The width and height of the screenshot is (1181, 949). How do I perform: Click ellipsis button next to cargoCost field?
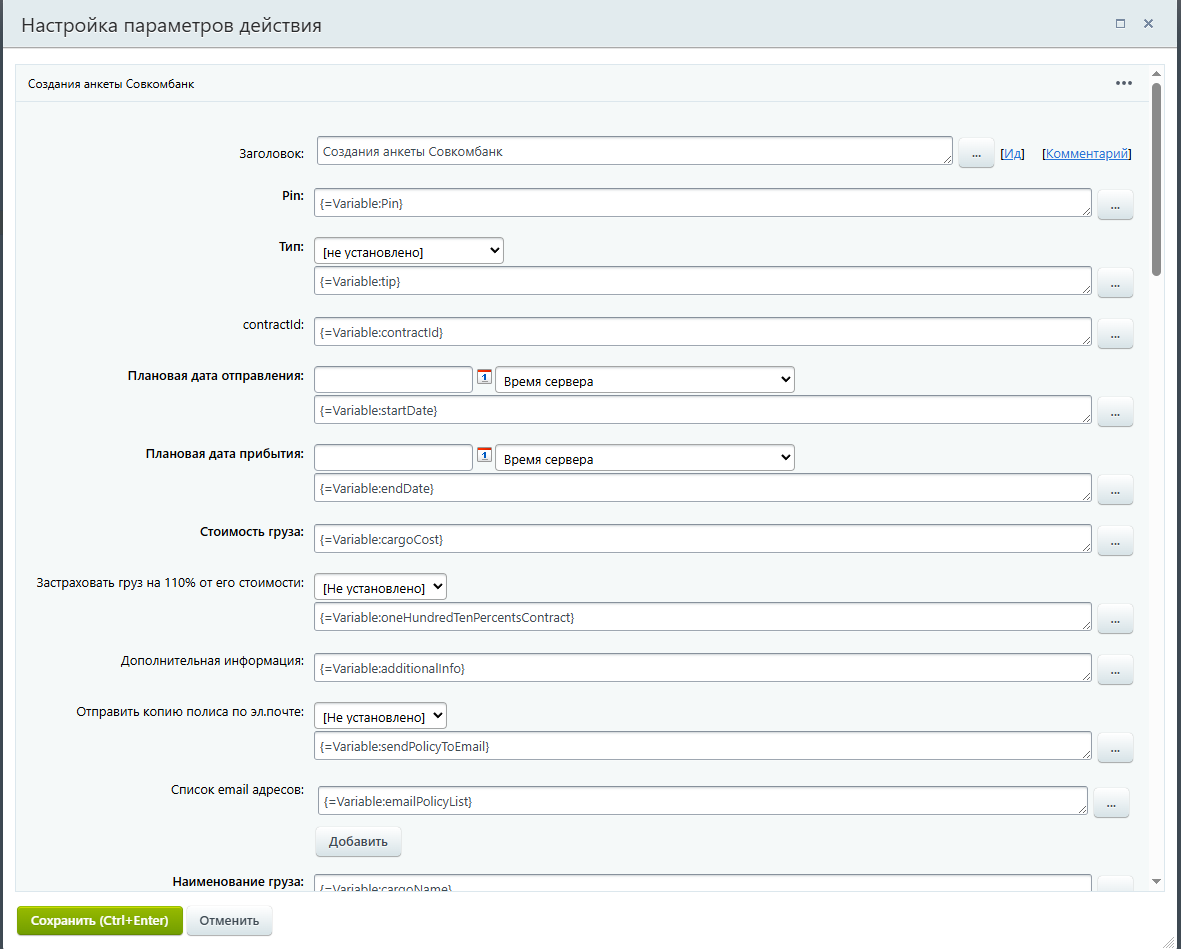coord(1115,541)
